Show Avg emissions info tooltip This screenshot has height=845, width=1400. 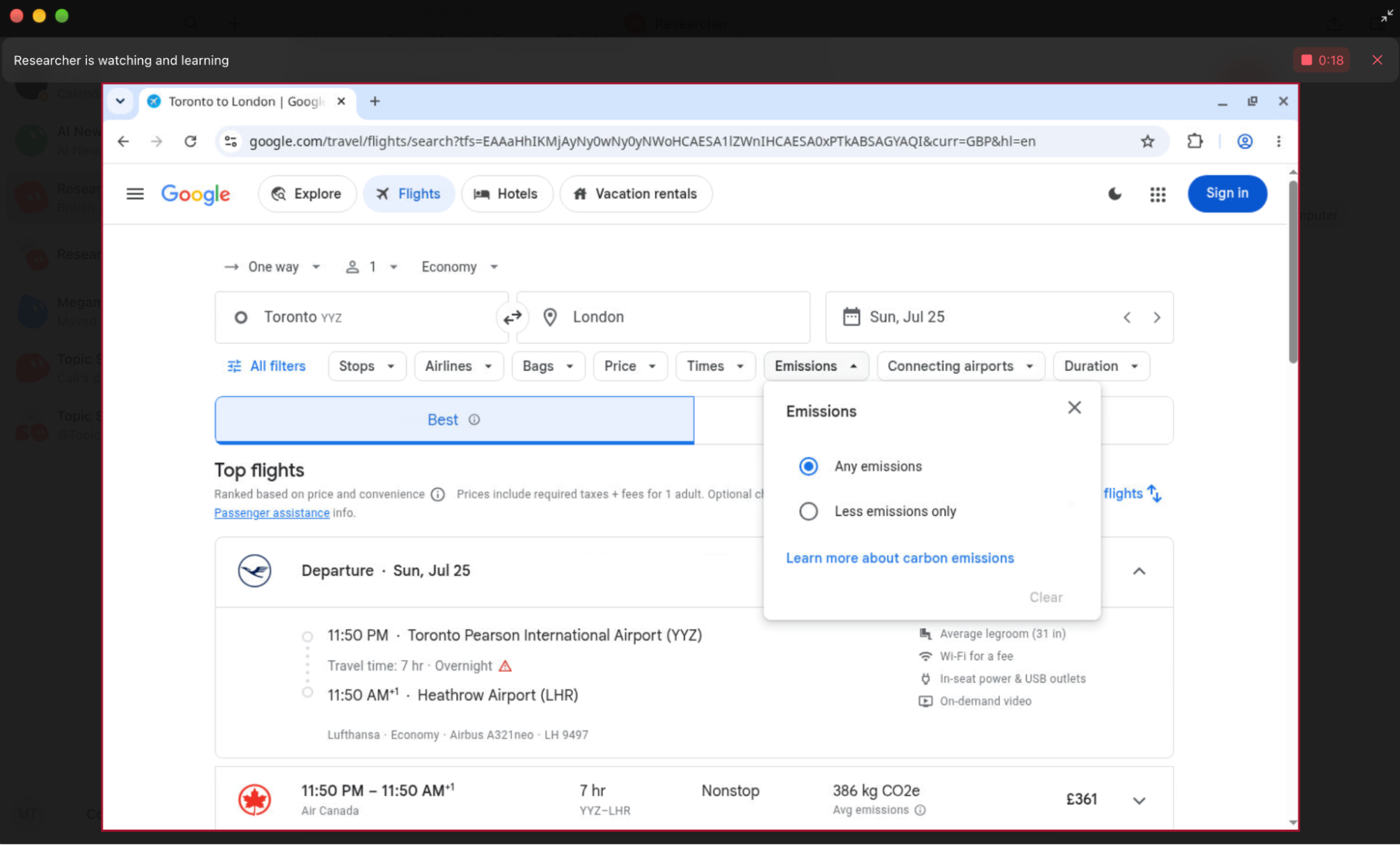(x=920, y=810)
